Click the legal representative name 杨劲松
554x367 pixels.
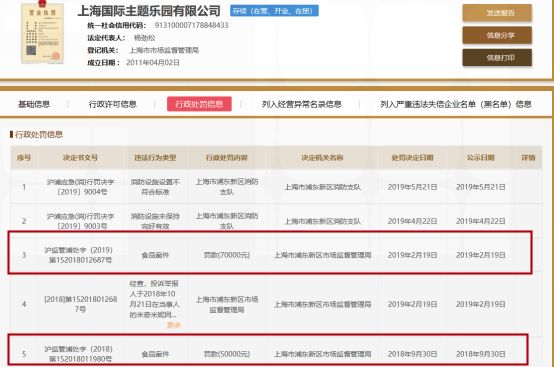(145, 38)
